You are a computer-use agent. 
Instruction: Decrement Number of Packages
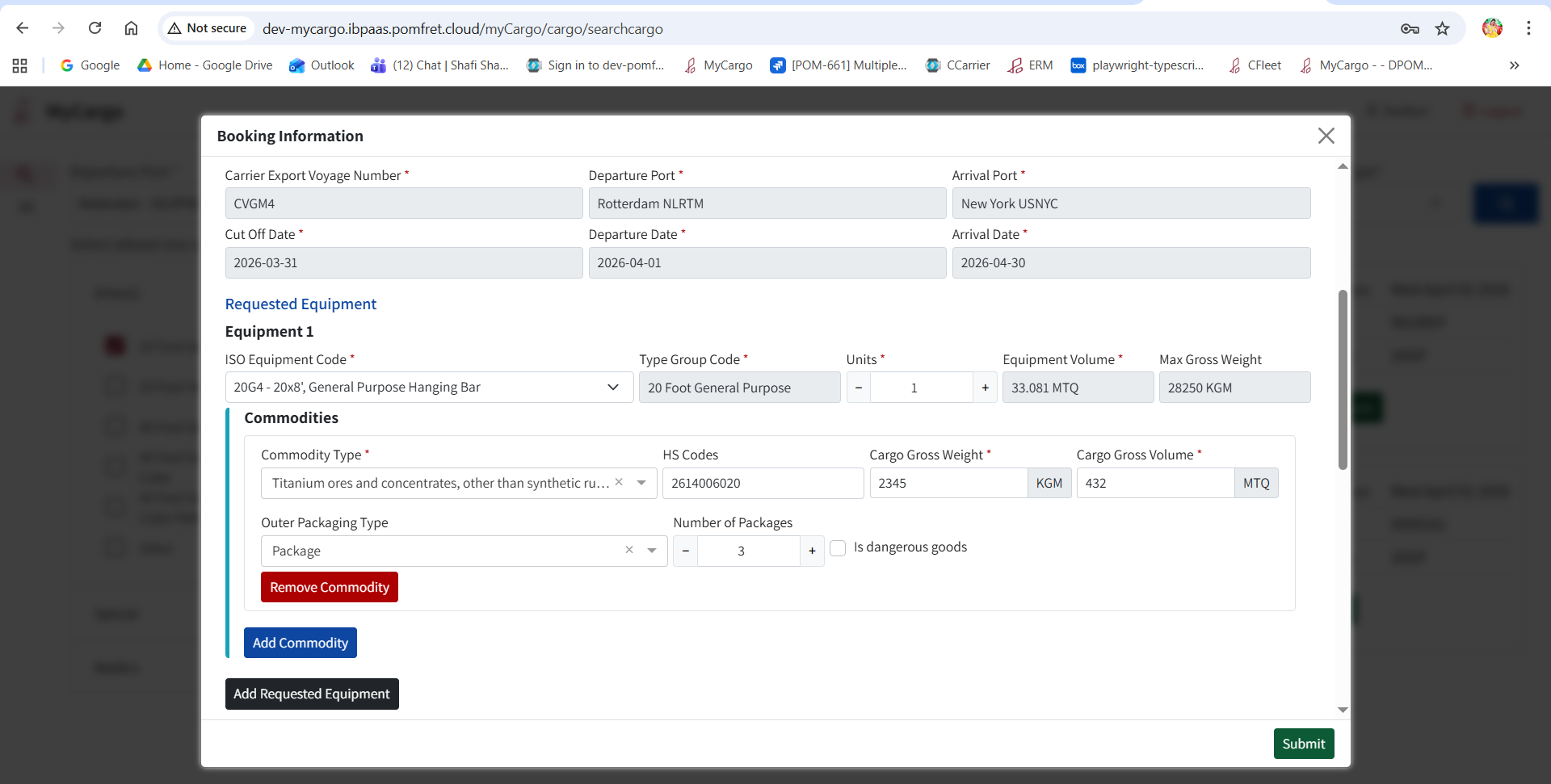coord(686,551)
